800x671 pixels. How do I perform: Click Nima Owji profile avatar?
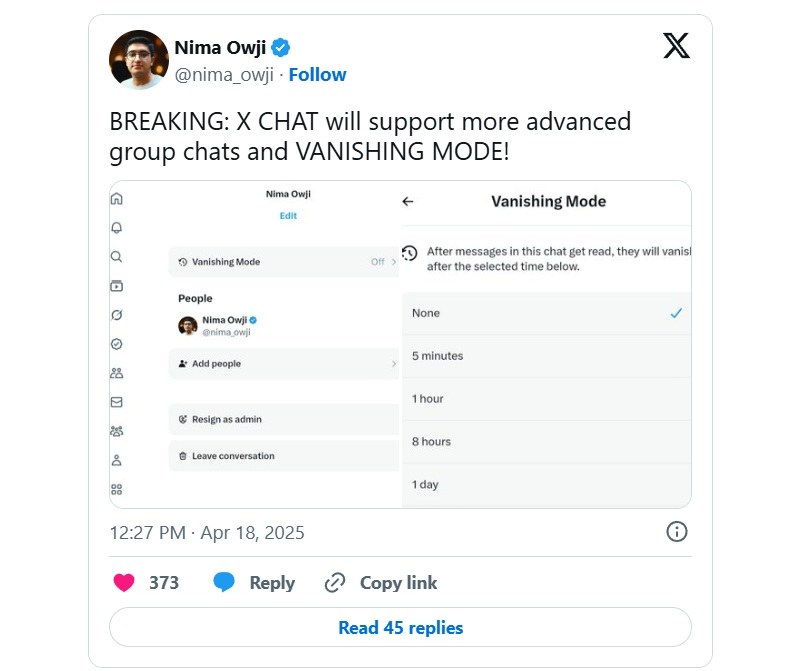click(x=139, y=60)
